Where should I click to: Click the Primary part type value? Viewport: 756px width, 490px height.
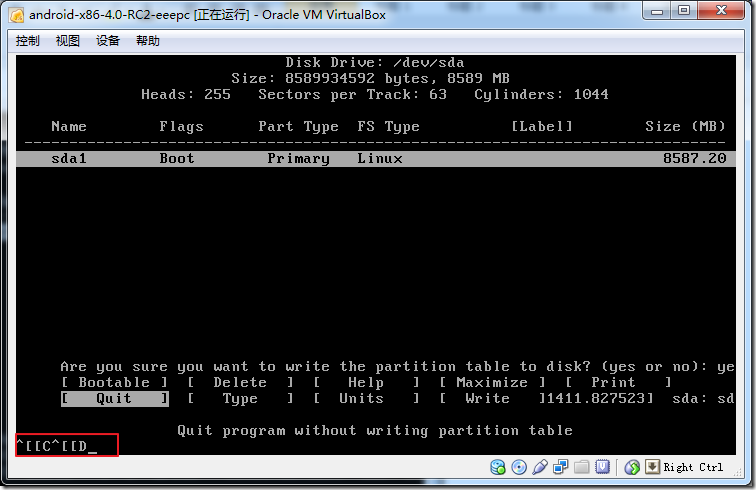click(x=298, y=159)
